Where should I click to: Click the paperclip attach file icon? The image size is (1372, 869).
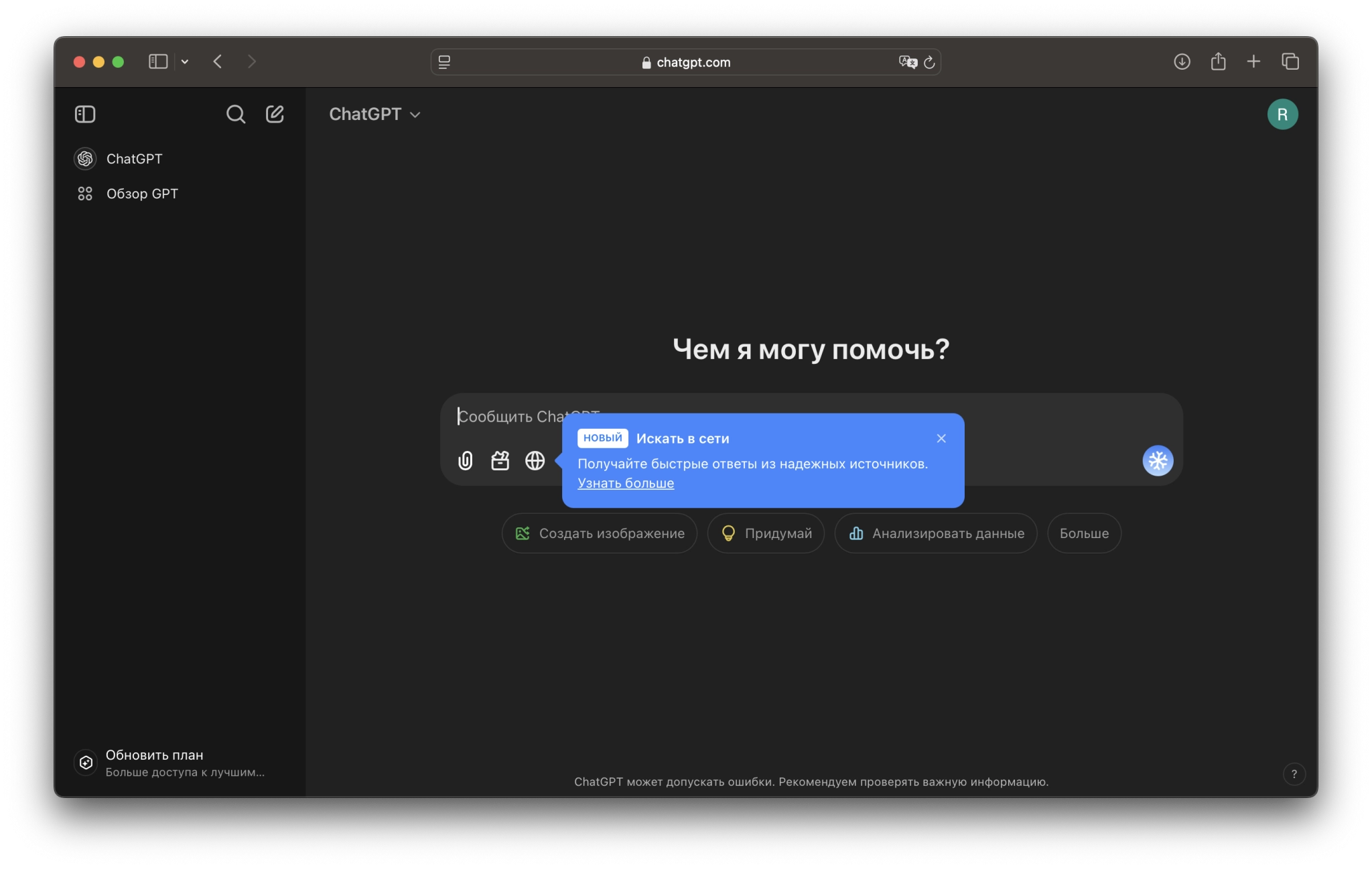[x=465, y=461]
